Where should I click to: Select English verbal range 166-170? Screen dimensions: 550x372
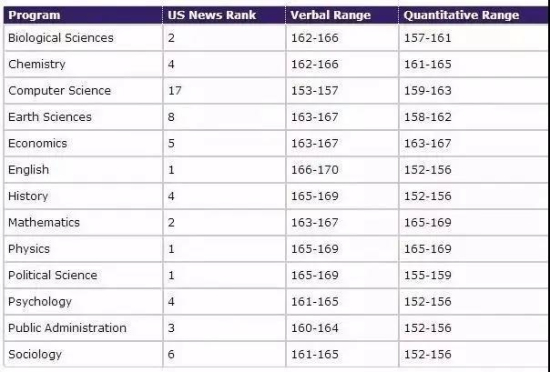[x=315, y=170]
